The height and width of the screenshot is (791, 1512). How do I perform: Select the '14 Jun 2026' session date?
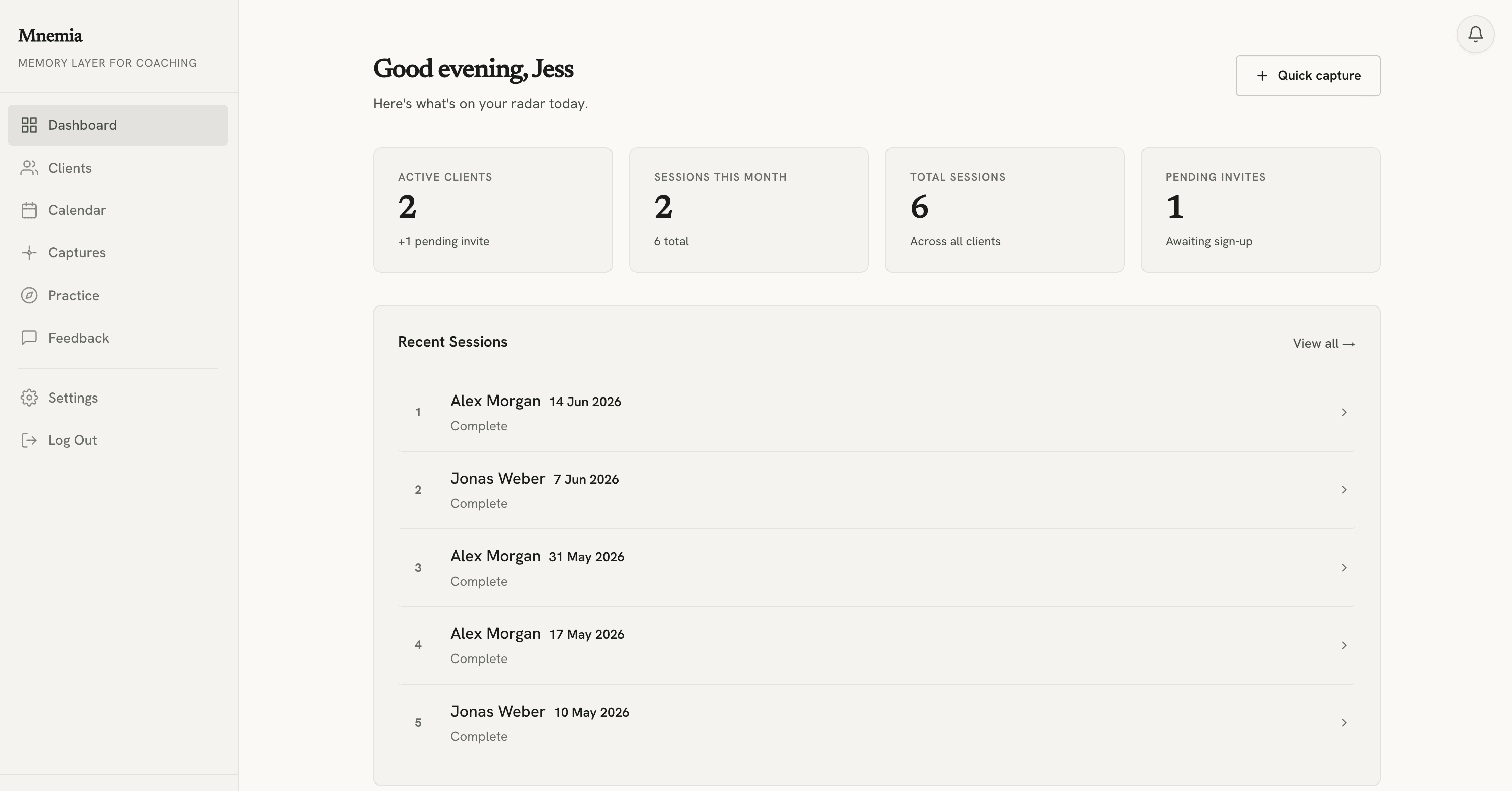coord(585,402)
